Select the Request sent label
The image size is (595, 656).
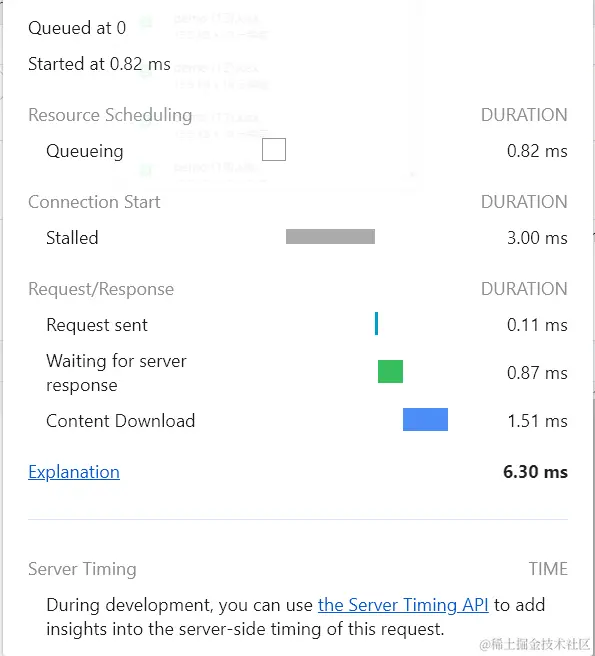(x=97, y=325)
